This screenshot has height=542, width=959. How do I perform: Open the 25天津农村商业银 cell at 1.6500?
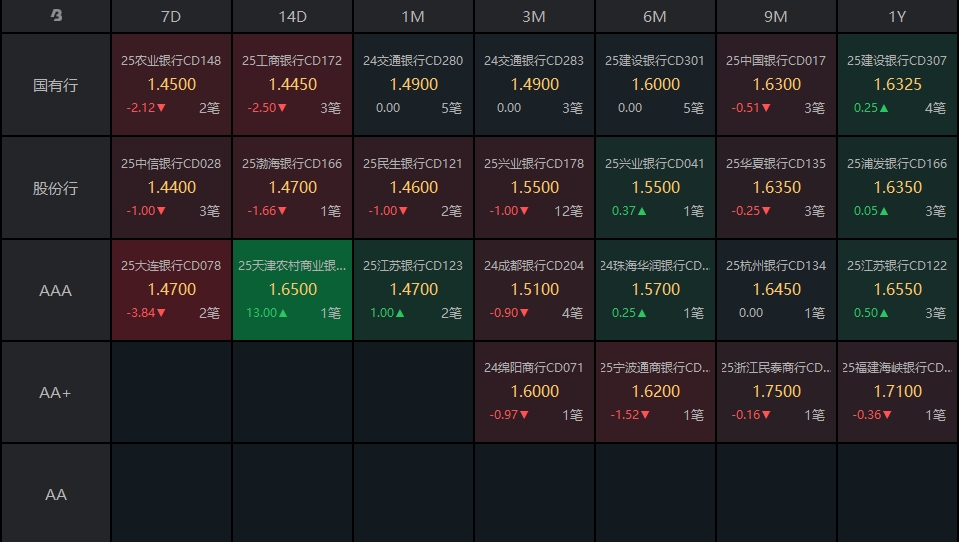click(292, 289)
